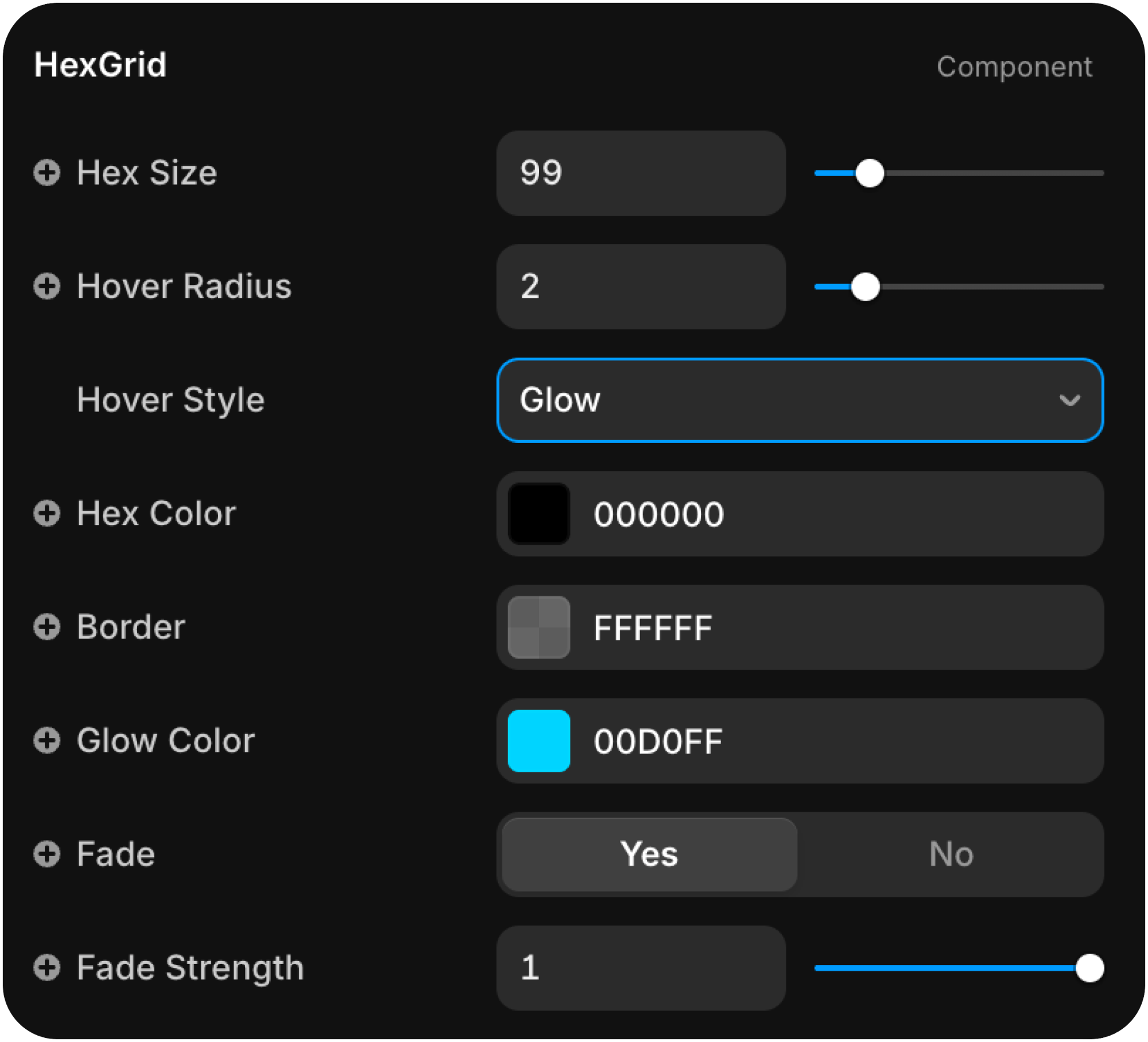The width and height of the screenshot is (1148, 1042).
Task: Set Fade to No
Action: coord(951,854)
